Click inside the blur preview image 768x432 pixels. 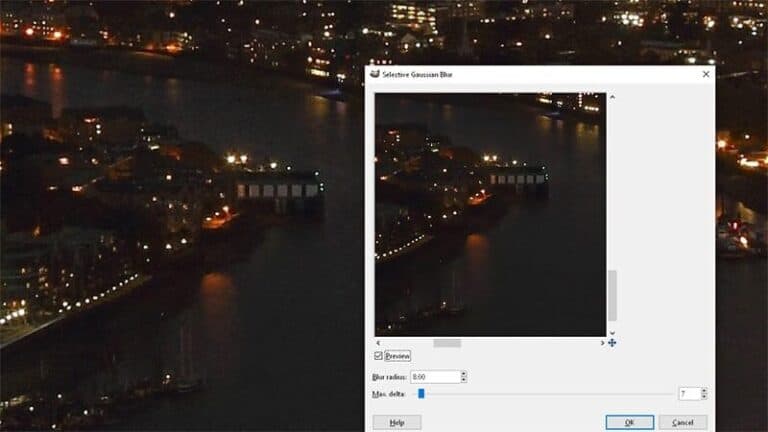(490, 215)
